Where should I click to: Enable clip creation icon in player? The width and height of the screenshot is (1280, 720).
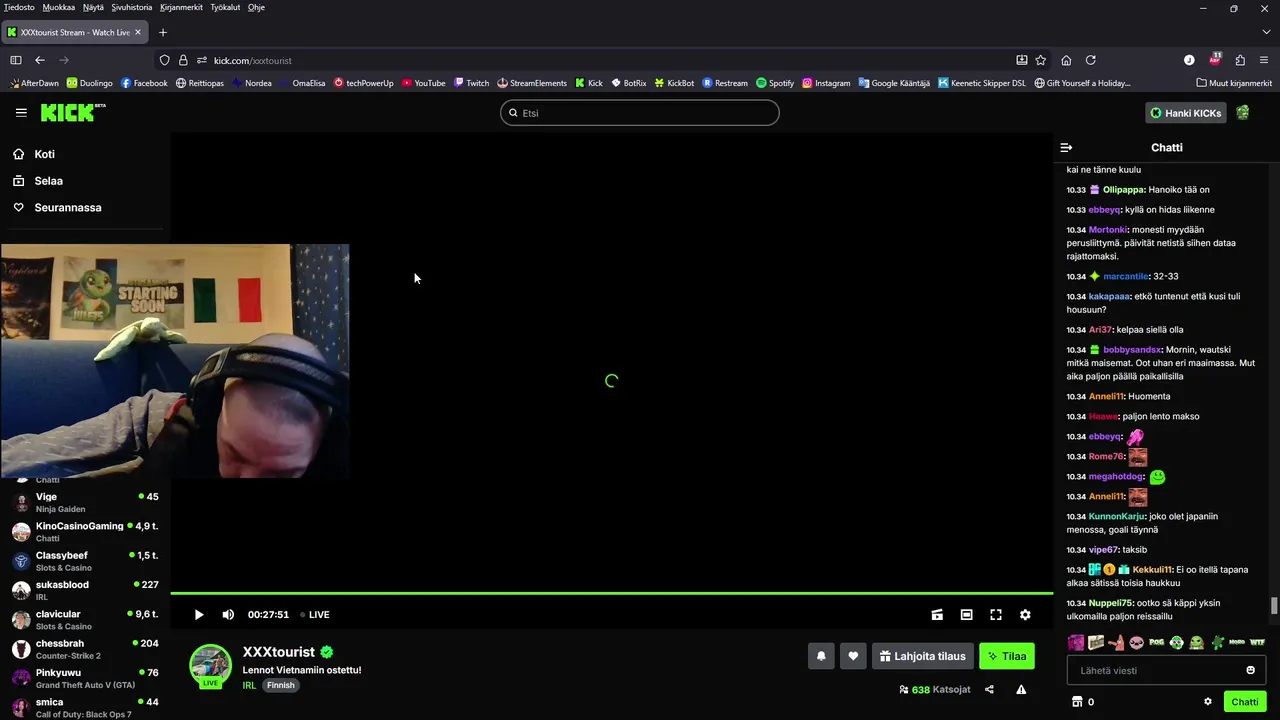[937, 615]
